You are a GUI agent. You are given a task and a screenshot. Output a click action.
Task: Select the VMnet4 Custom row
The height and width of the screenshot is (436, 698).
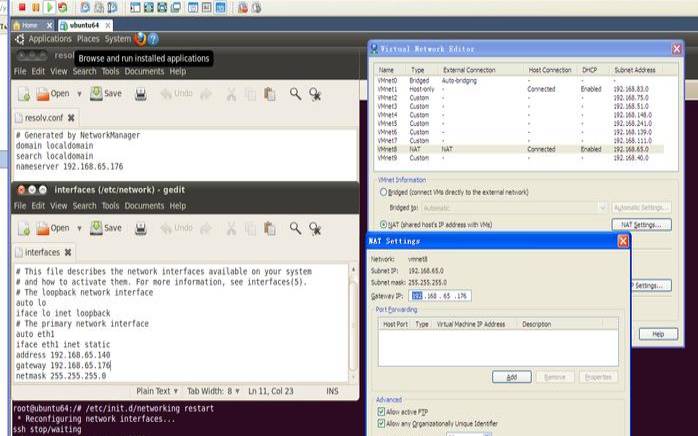pyautogui.click(x=519, y=115)
